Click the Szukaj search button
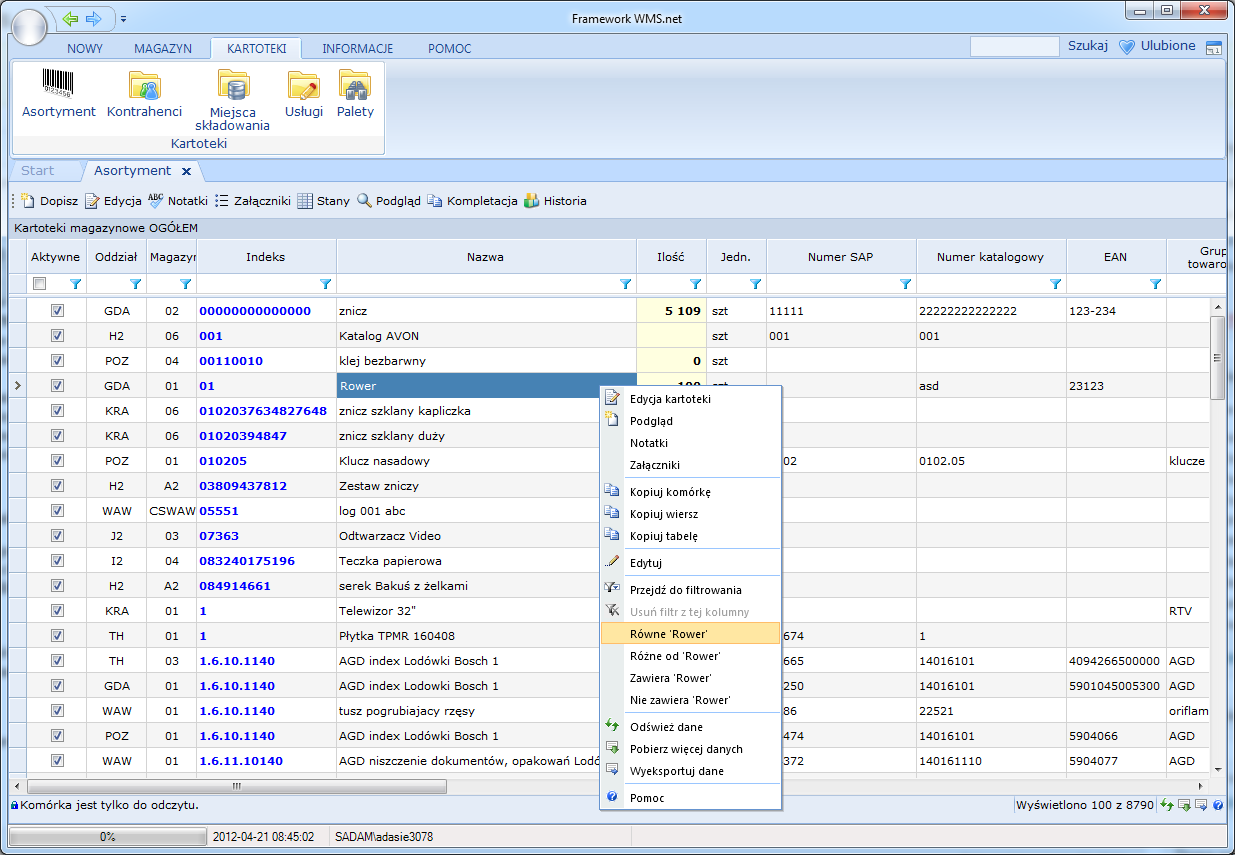 click(1087, 46)
